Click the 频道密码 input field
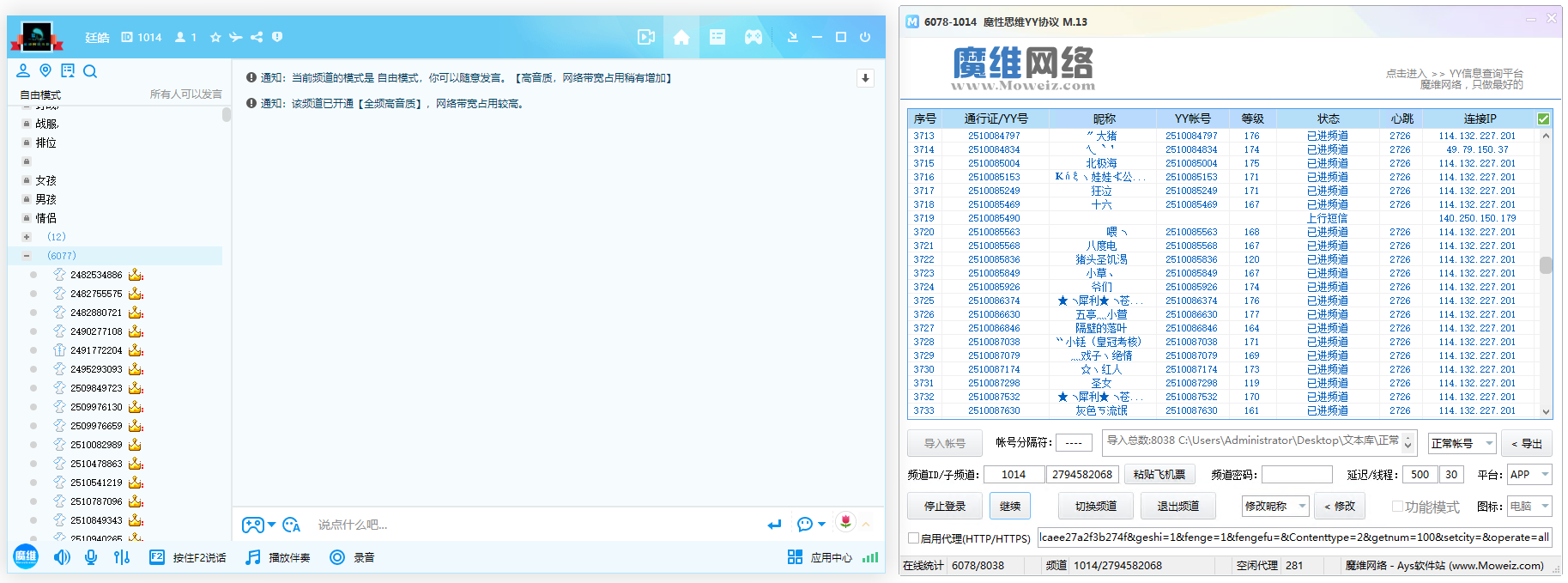 [x=1297, y=474]
